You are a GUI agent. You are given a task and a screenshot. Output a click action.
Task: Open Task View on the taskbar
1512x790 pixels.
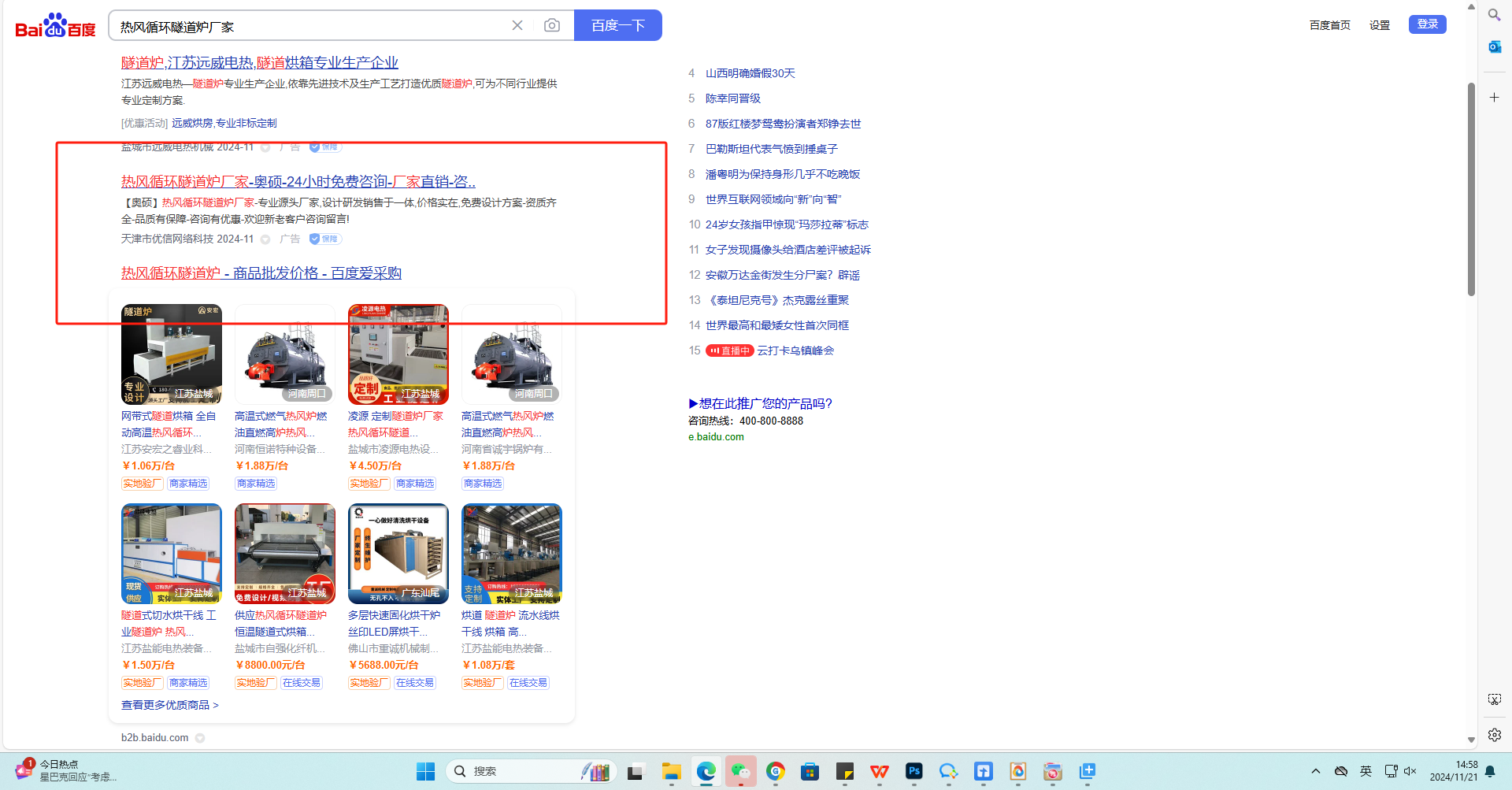[x=636, y=772]
